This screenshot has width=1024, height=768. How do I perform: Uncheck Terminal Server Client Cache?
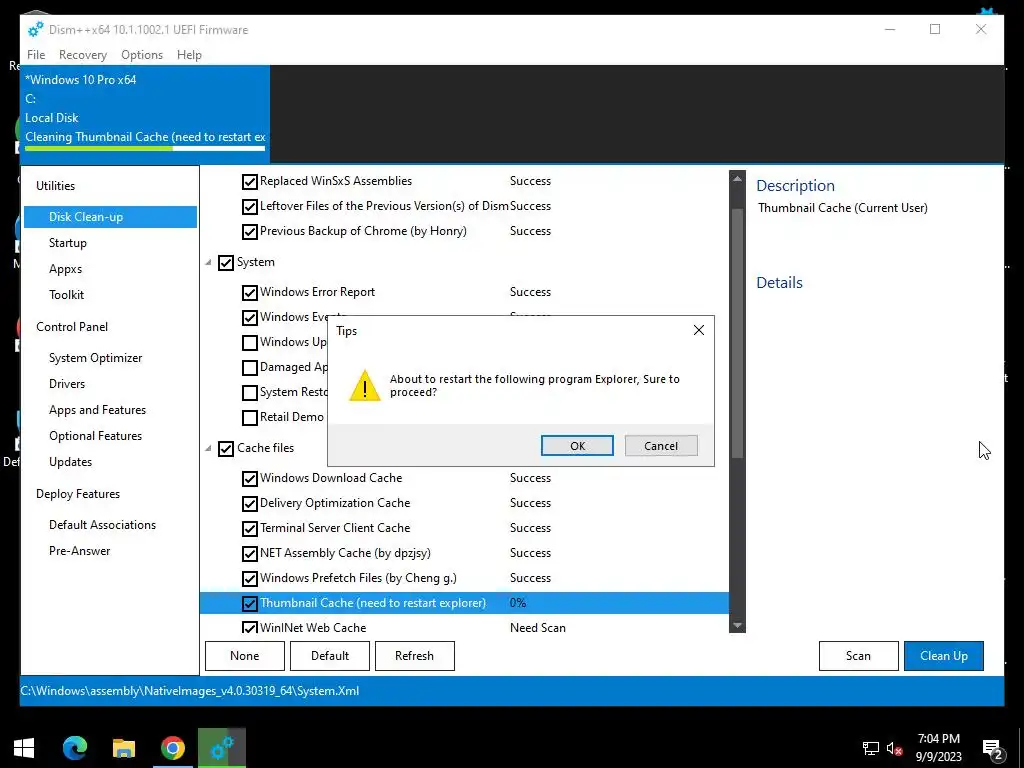point(249,528)
